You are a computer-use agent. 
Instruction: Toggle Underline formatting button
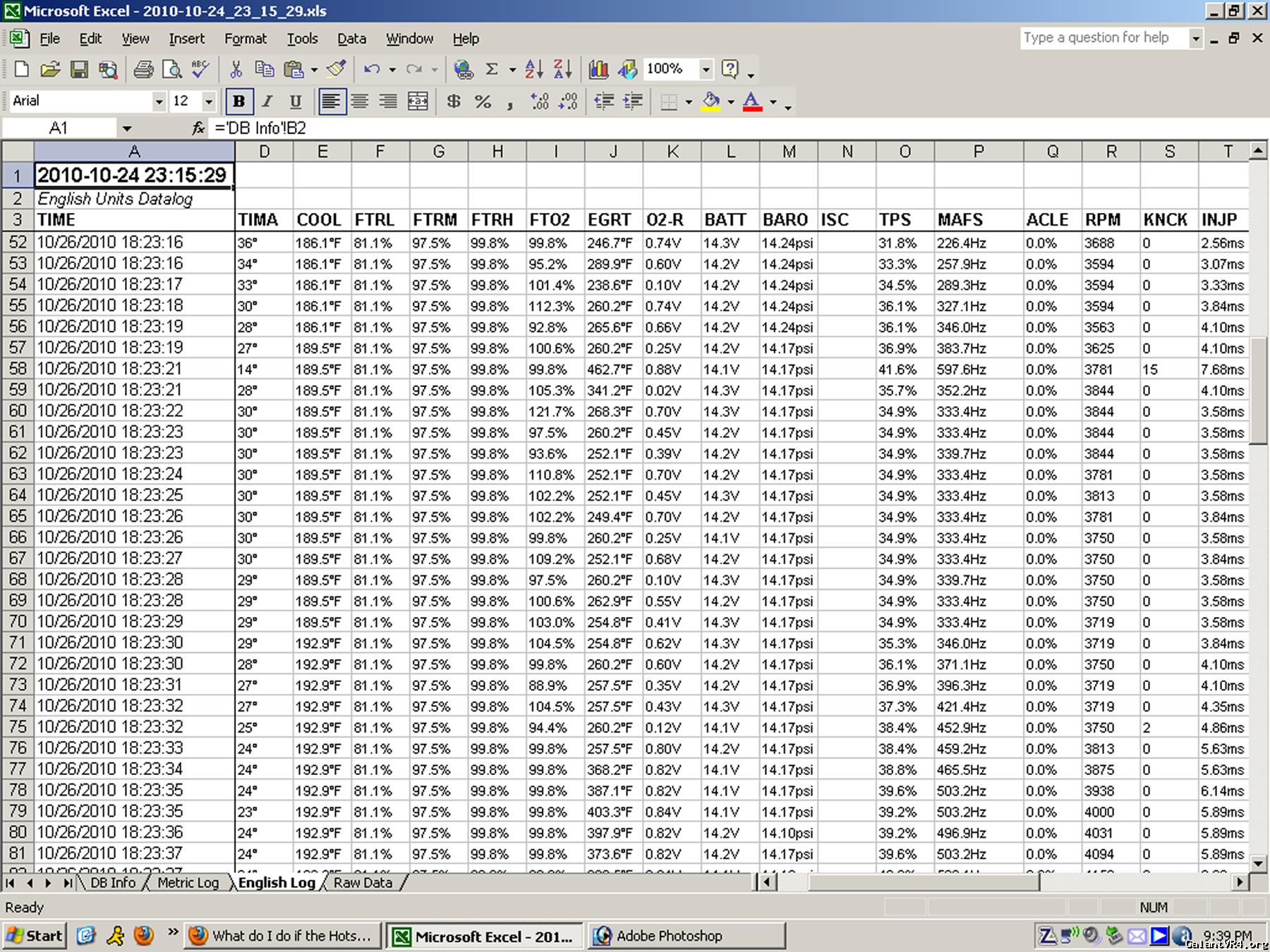[x=296, y=102]
